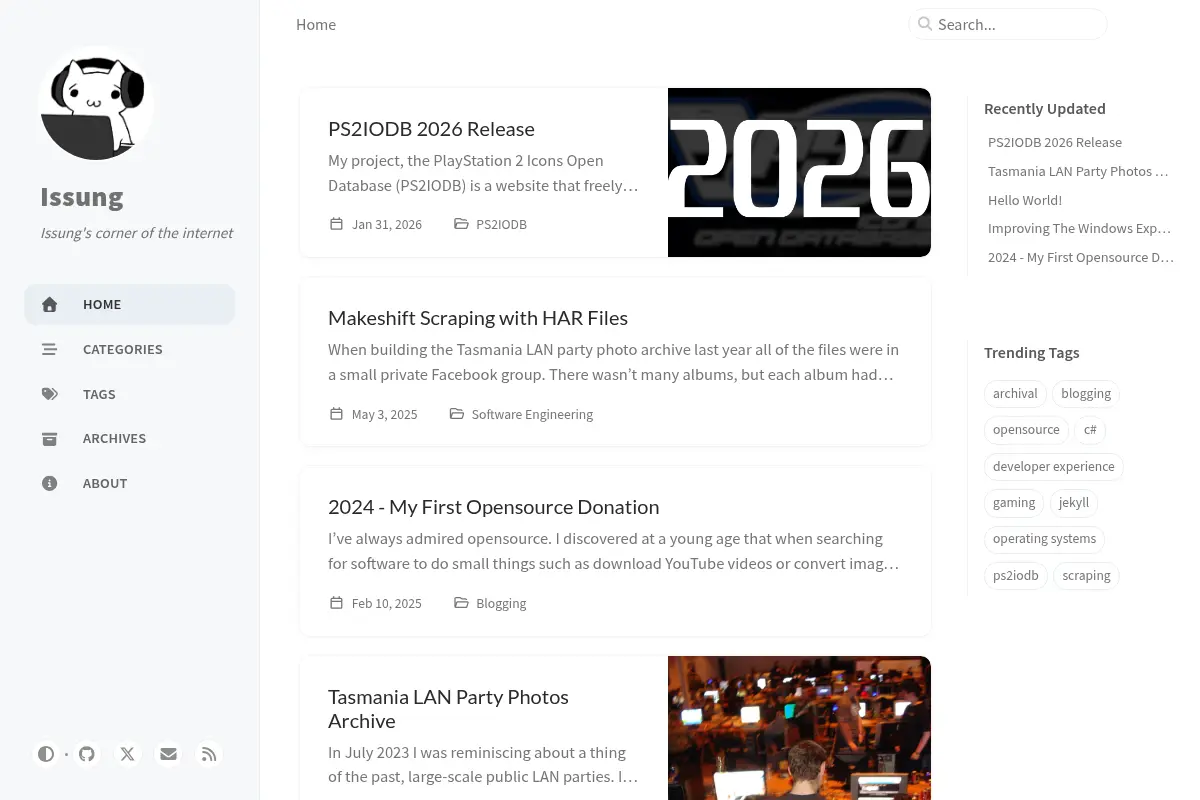
Task: Click the LAN party photo preview image
Action: pos(799,728)
